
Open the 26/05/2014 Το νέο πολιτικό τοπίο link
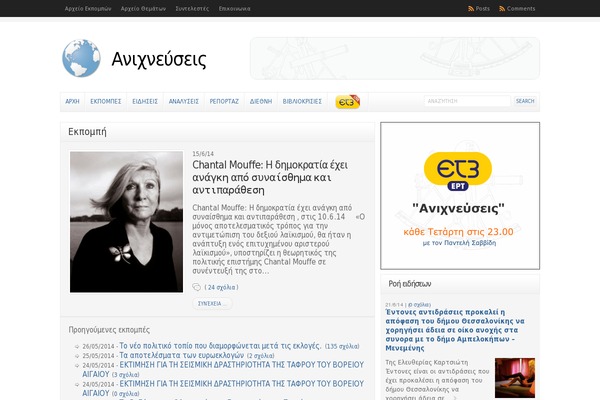coord(220,346)
